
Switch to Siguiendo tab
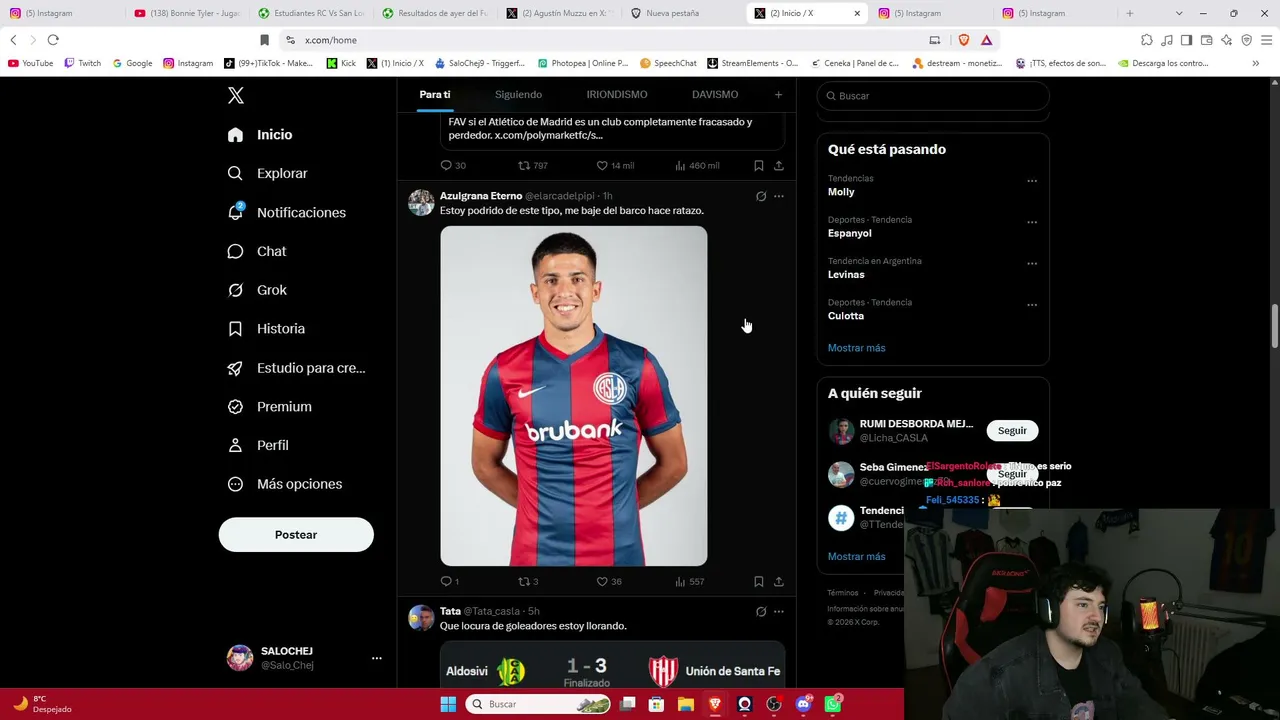click(x=518, y=95)
